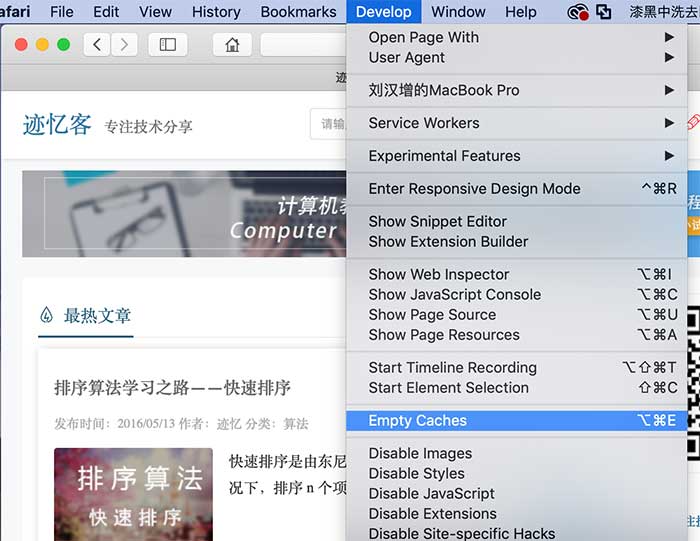Close the open Develop menu
The image size is (700, 541).
(x=383, y=12)
